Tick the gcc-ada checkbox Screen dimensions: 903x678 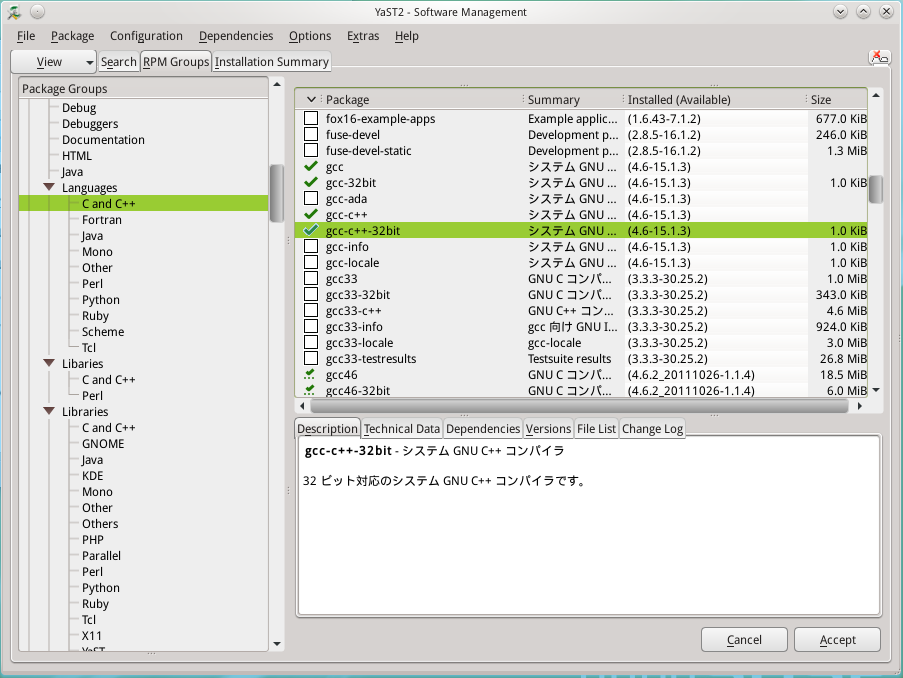[x=311, y=198]
